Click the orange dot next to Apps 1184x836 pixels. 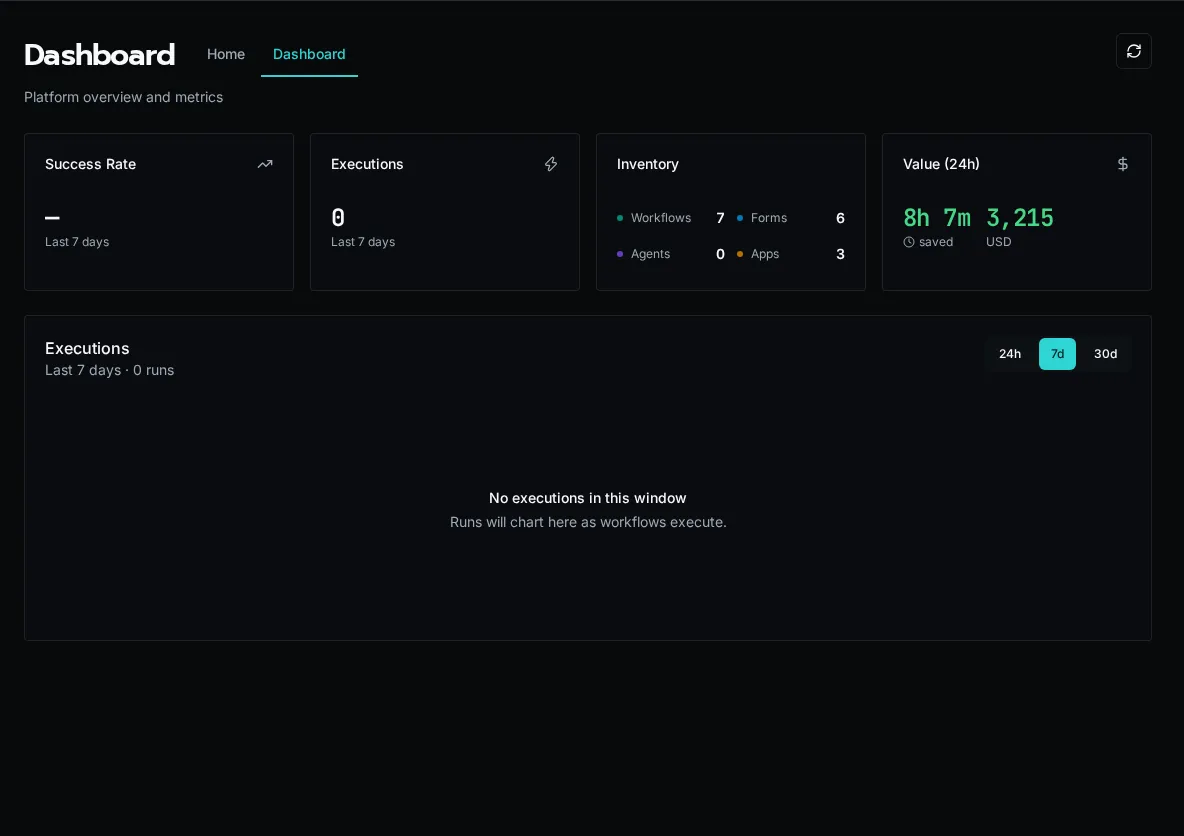[740, 254]
